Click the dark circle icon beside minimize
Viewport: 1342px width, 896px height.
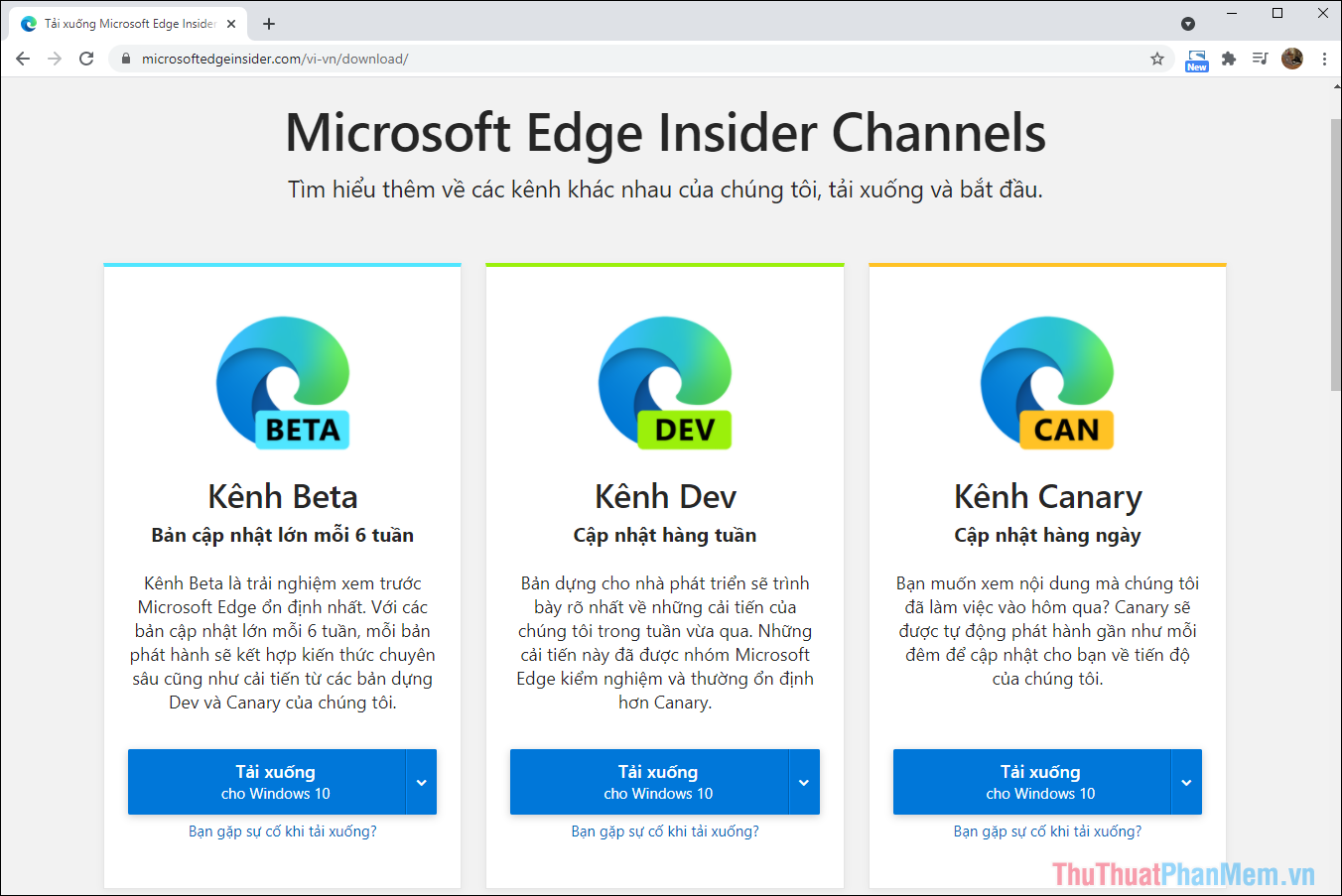coord(1188,23)
